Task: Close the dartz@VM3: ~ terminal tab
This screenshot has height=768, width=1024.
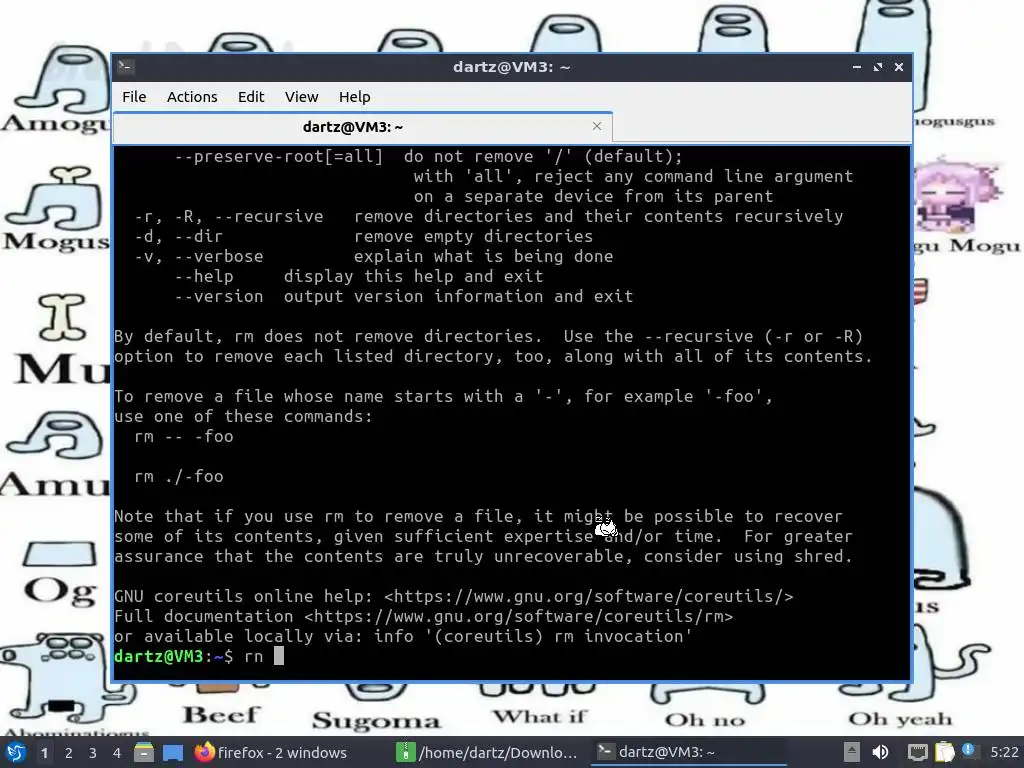Action: [596, 126]
